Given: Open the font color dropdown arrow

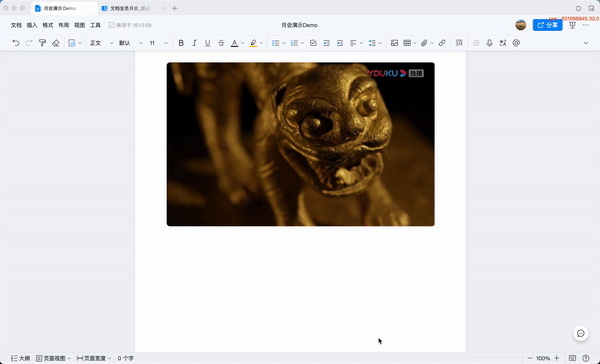Looking at the screenshot, I should tap(242, 43).
